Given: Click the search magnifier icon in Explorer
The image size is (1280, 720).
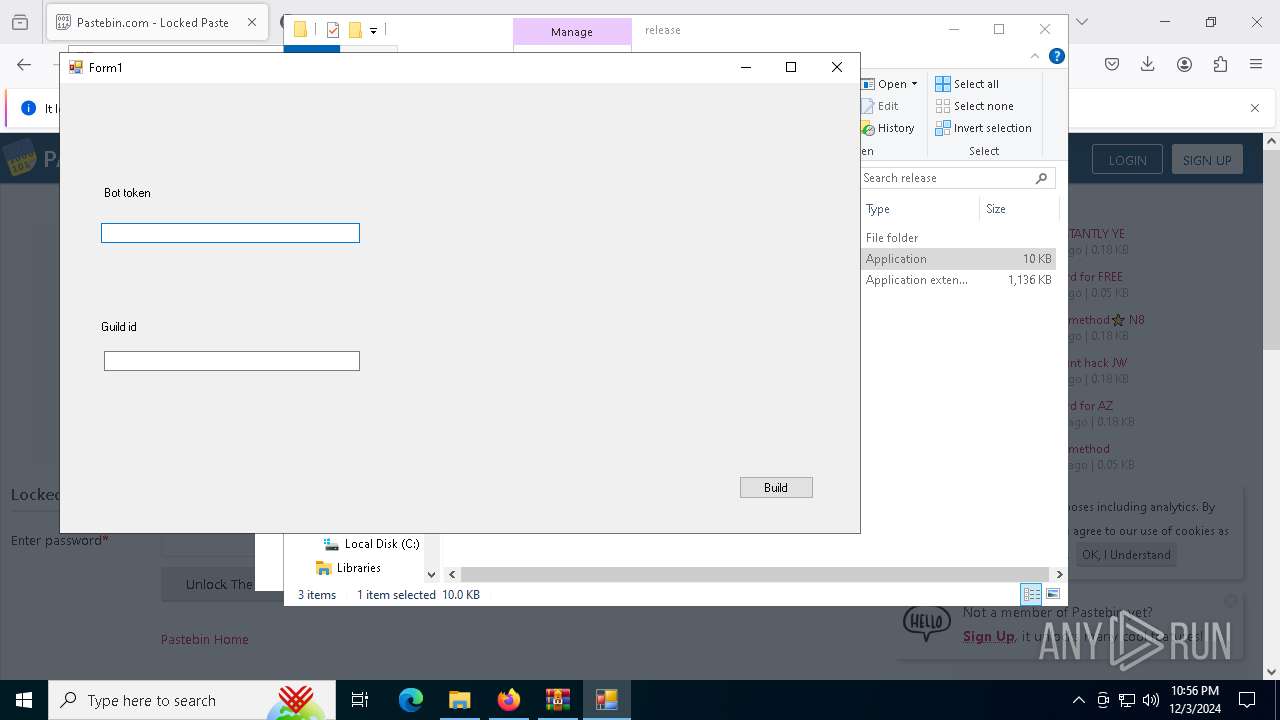Looking at the screenshot, I should tap(1041, 178).
